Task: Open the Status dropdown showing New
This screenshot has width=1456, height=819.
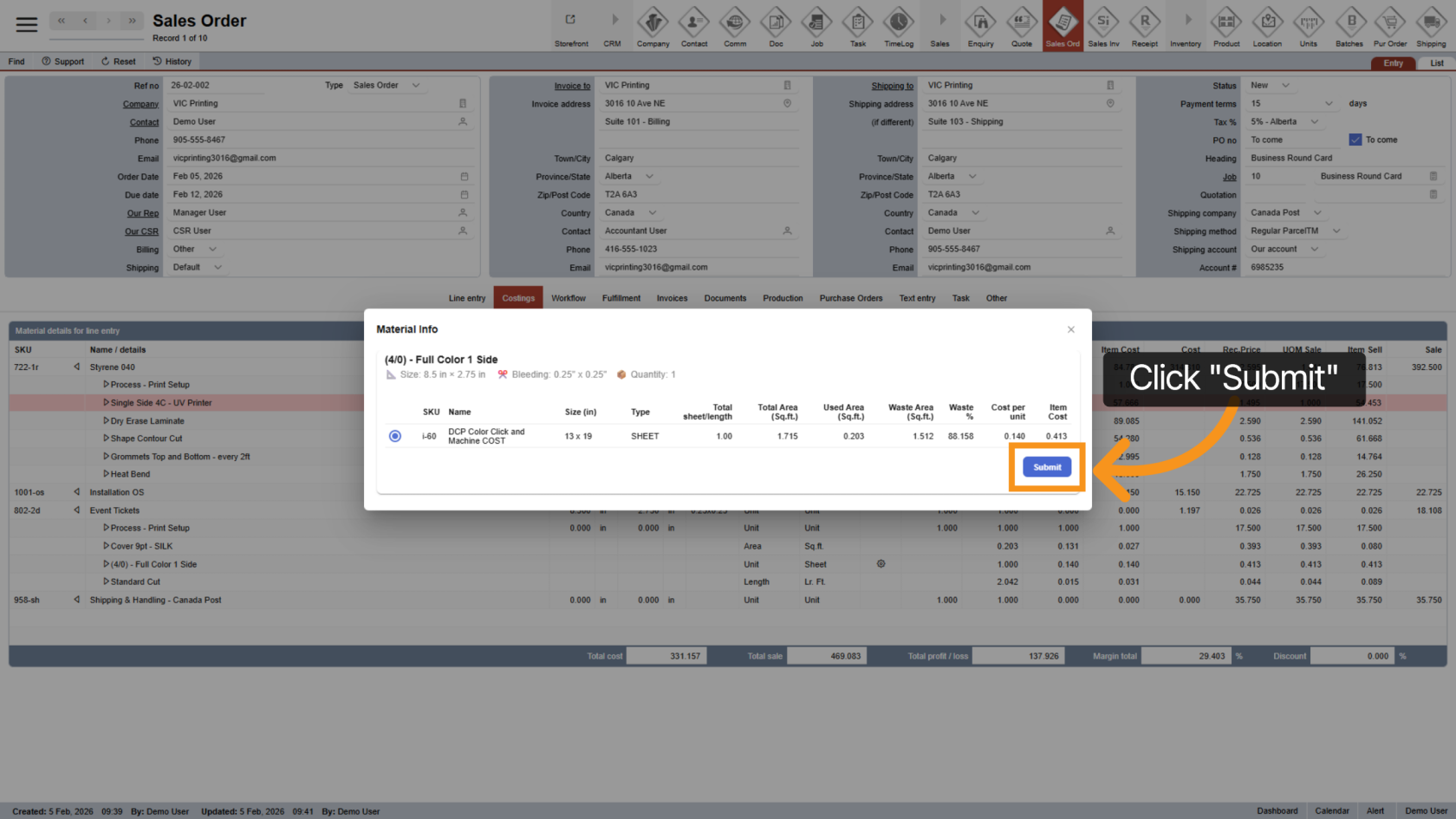Action: [1271, 85]
